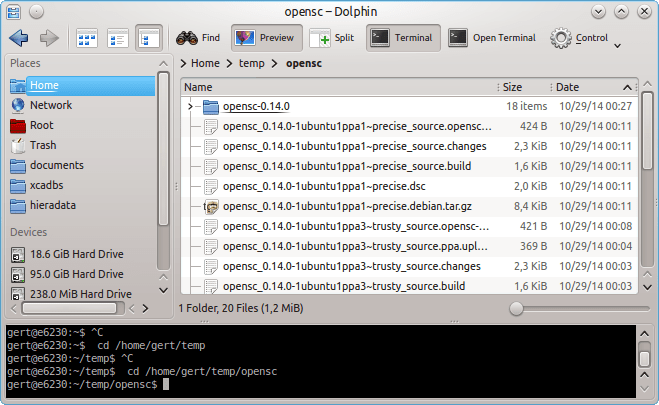Click the 18 items size cell
659x405 pixels.
pos(526,107)
